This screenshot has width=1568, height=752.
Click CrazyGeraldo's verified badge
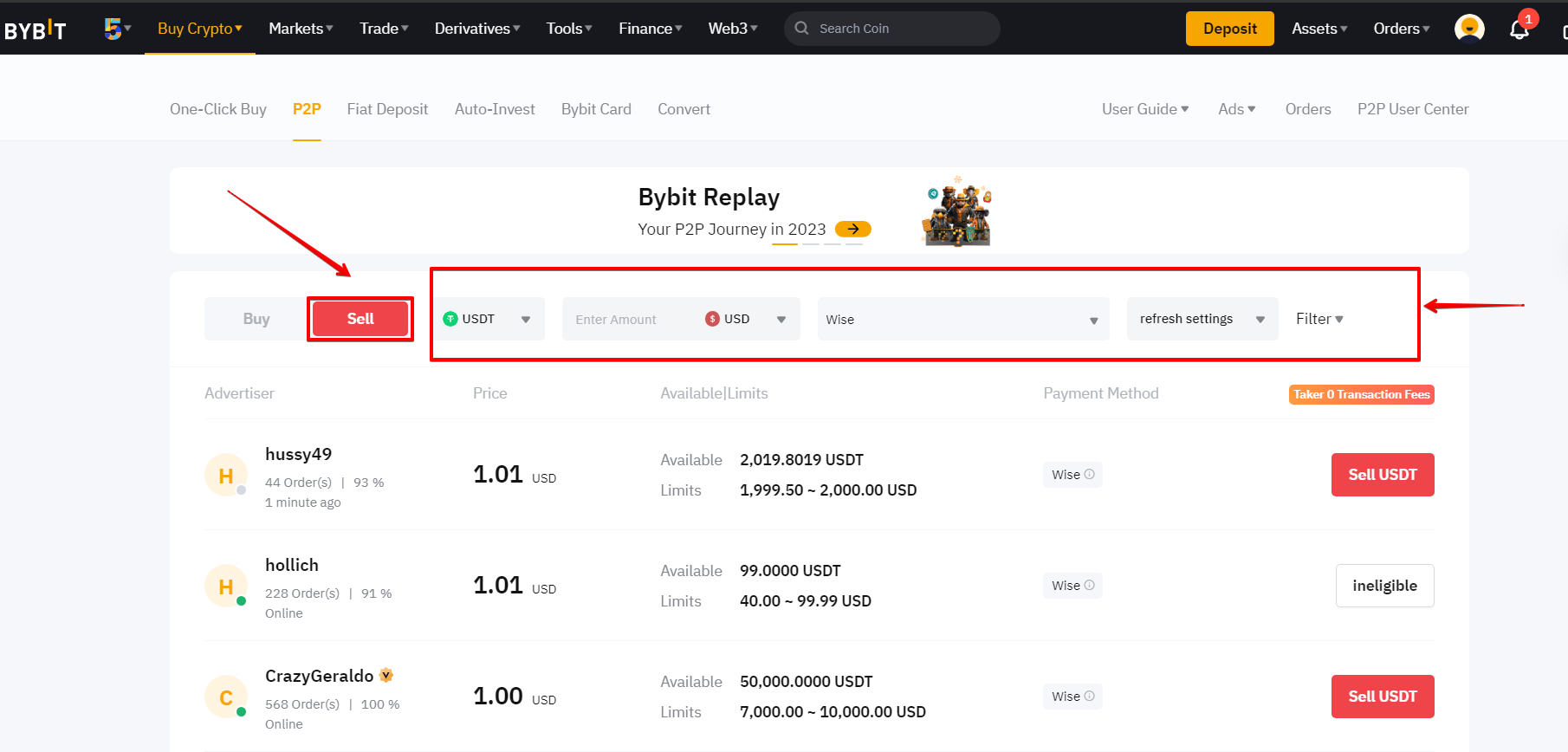[x=386, y=675]
